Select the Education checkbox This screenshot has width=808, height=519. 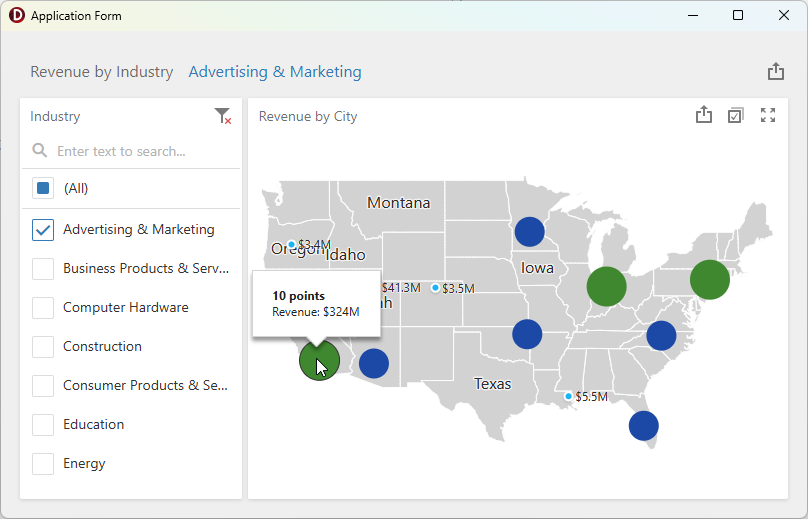tap(43, 425)
